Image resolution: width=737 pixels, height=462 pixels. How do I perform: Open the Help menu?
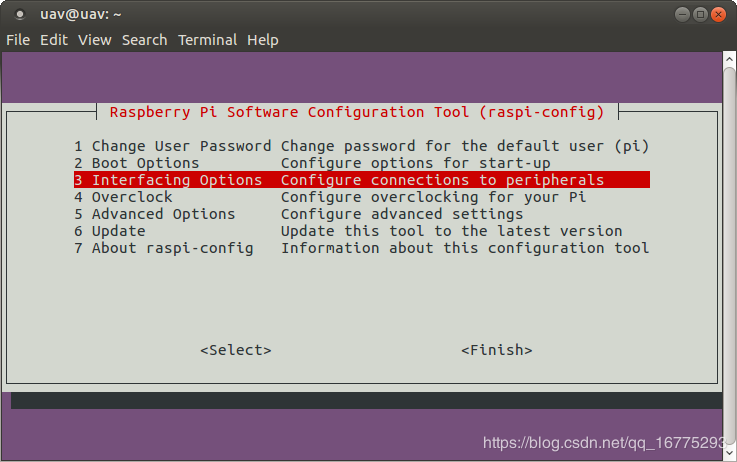[x=263, y=40]
